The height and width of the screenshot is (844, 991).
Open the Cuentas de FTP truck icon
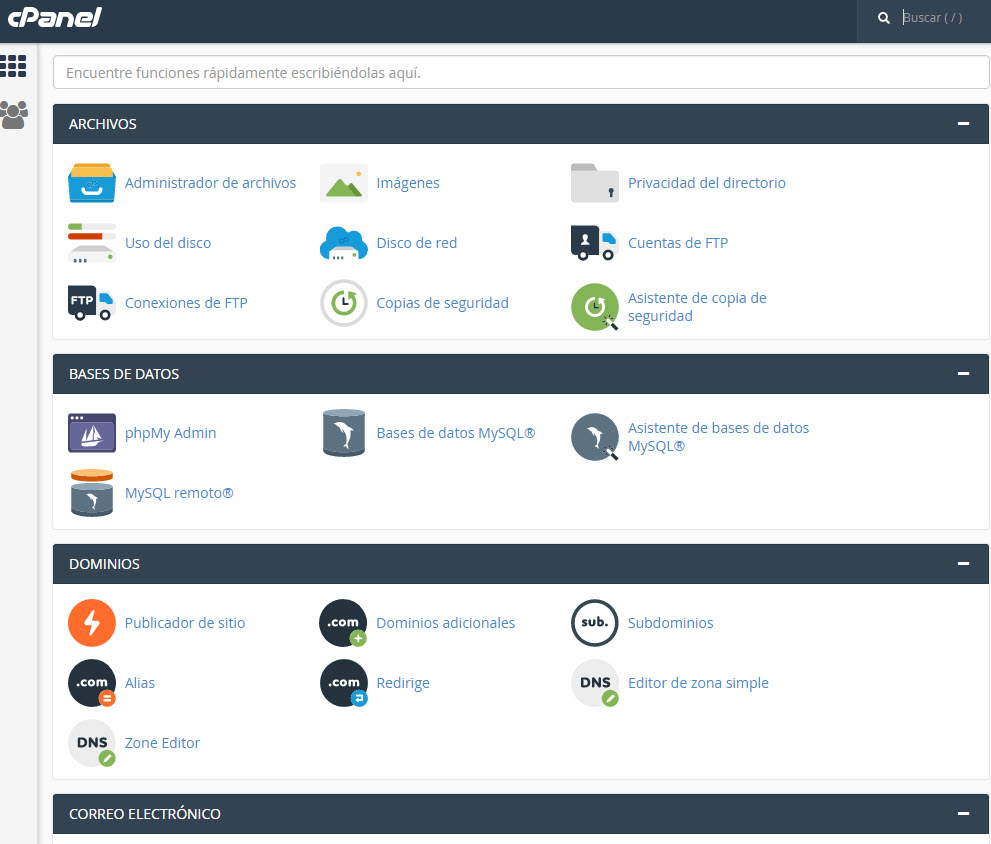pyautogui.click(x=595, y=243)
